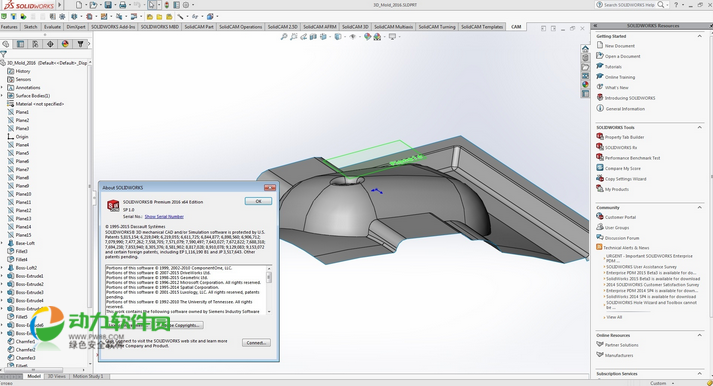Open the SolidCAM Operations tab
This screenshot has width=713, height=386.
(241, 27)
